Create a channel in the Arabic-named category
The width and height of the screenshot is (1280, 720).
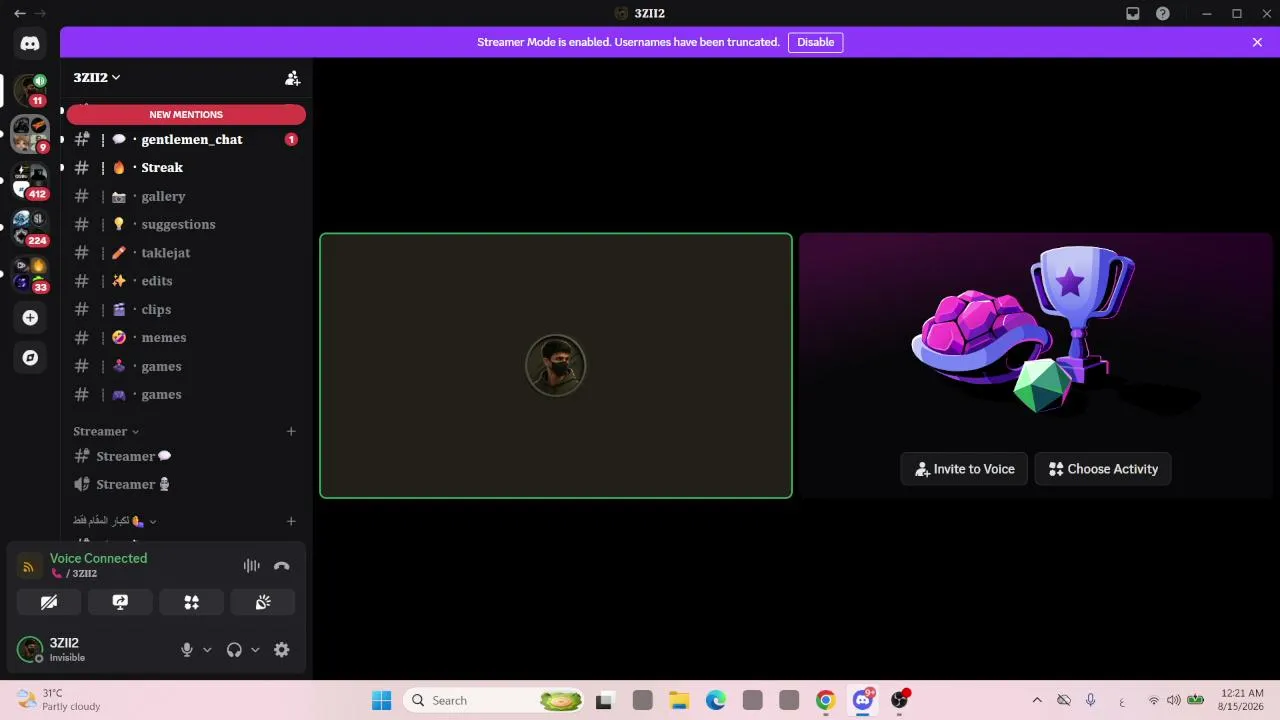tap(291, 520)
